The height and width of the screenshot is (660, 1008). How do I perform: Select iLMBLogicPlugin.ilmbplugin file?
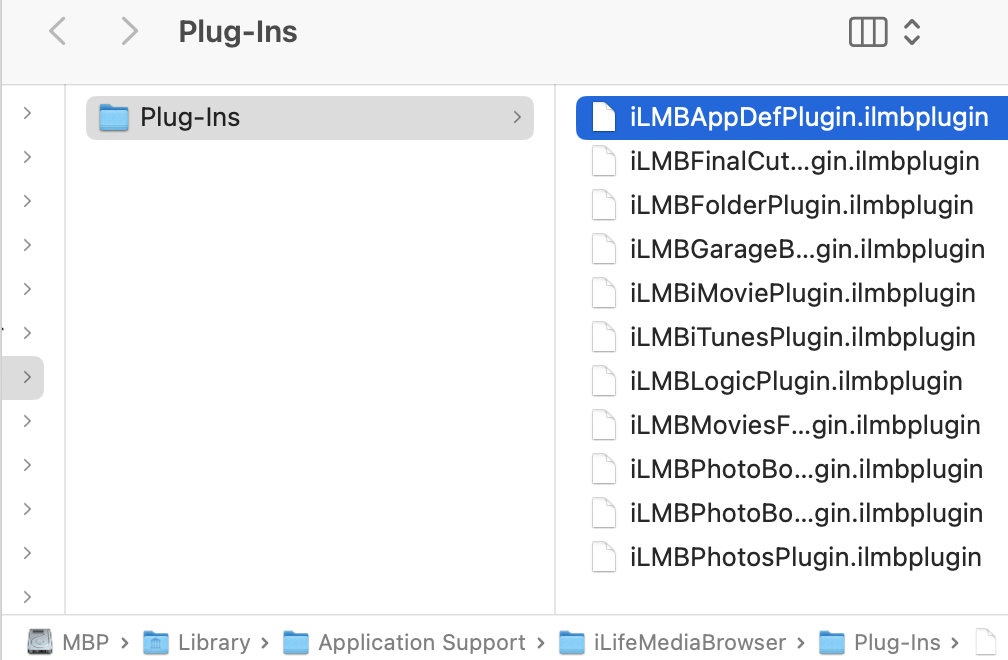tap(792, 382)
